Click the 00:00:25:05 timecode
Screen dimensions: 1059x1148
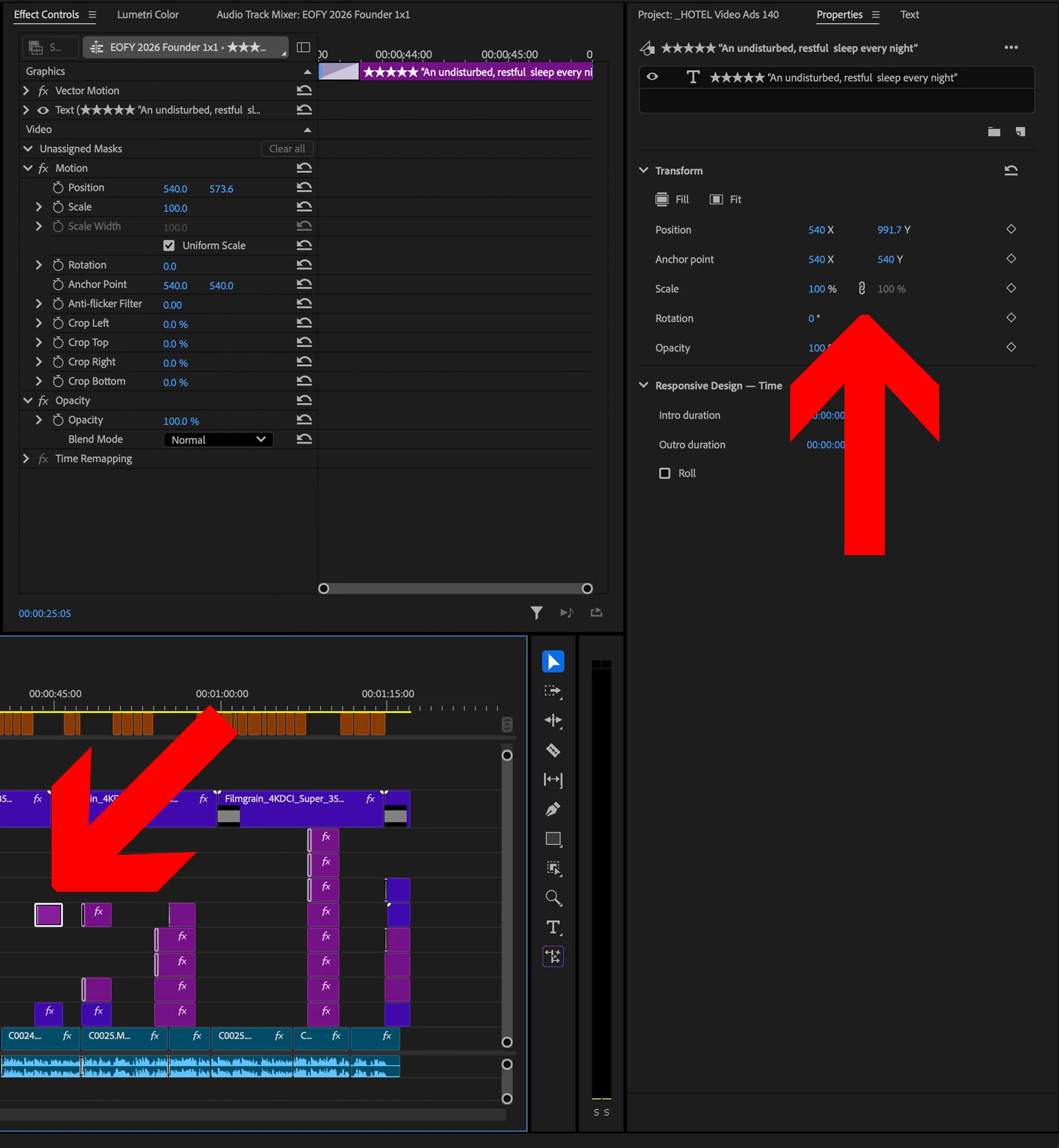(x=45, y=614)
